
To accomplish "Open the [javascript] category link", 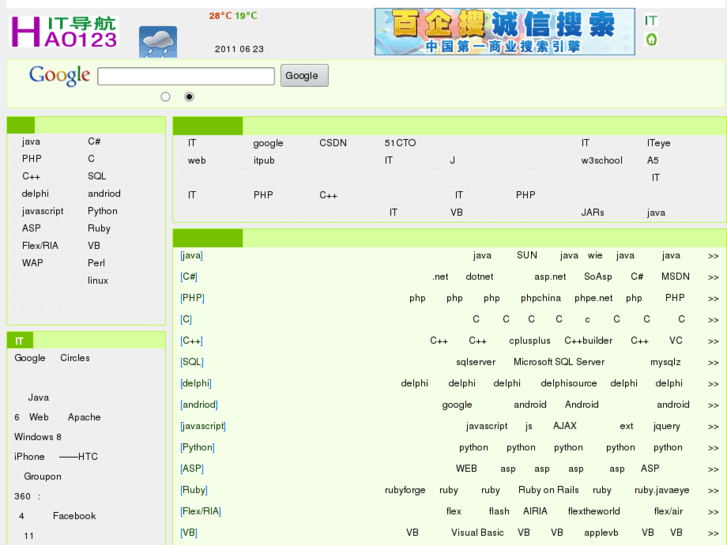I will point(203,426).
